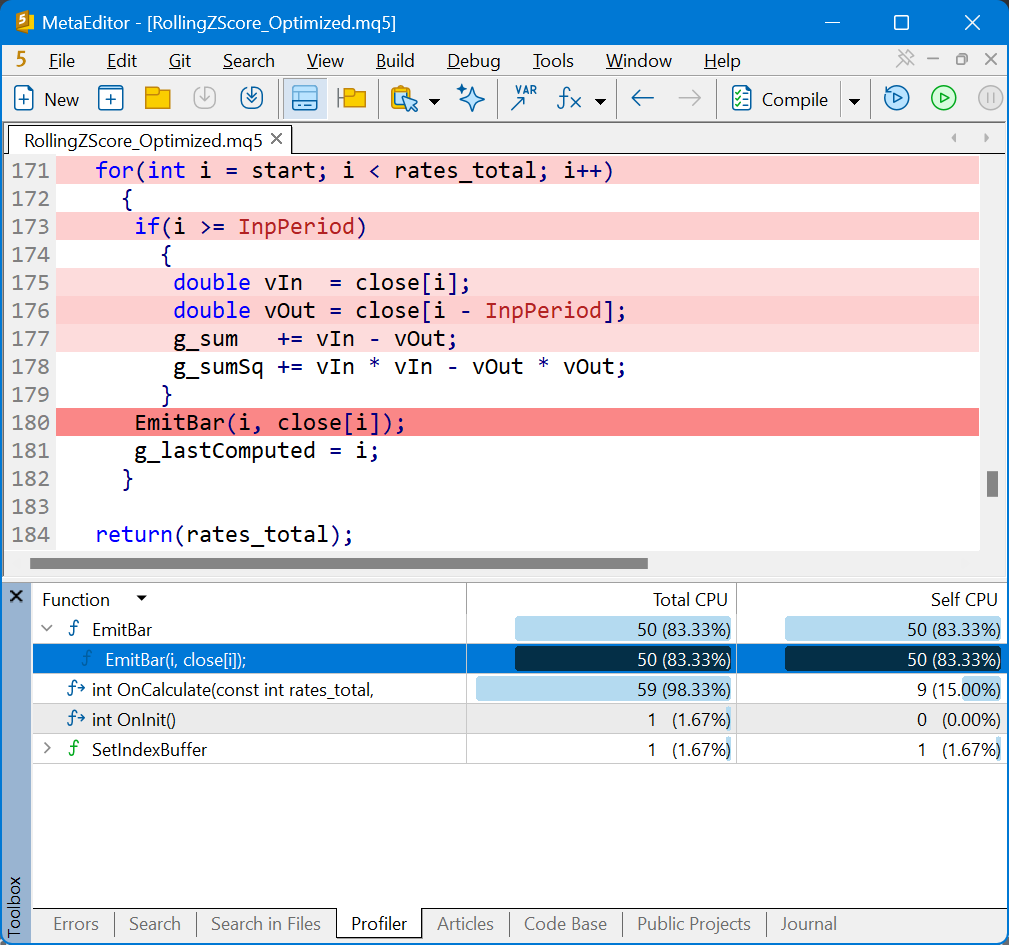Click the New file icon
Image resolution: width=1009 pixels, height=945 pixels.
coord(24,99)
